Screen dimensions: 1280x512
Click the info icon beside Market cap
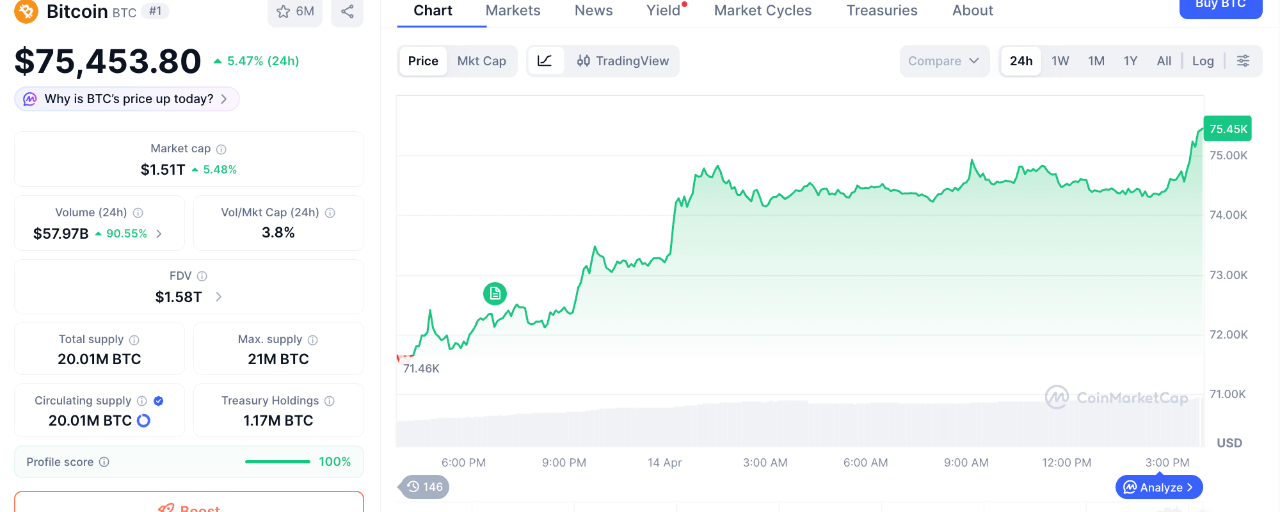click(222, 149)
